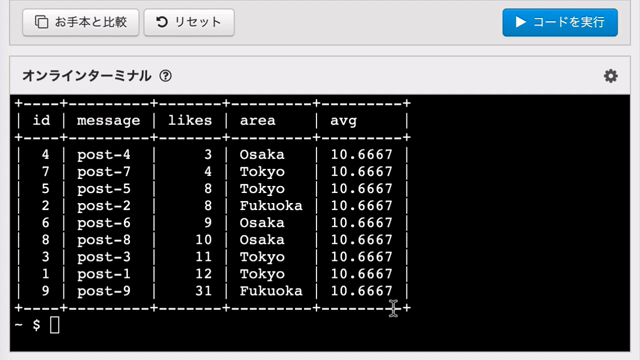Click the お手本と比較 compare button
Viewport: 640px width, 360px height.
80,22
